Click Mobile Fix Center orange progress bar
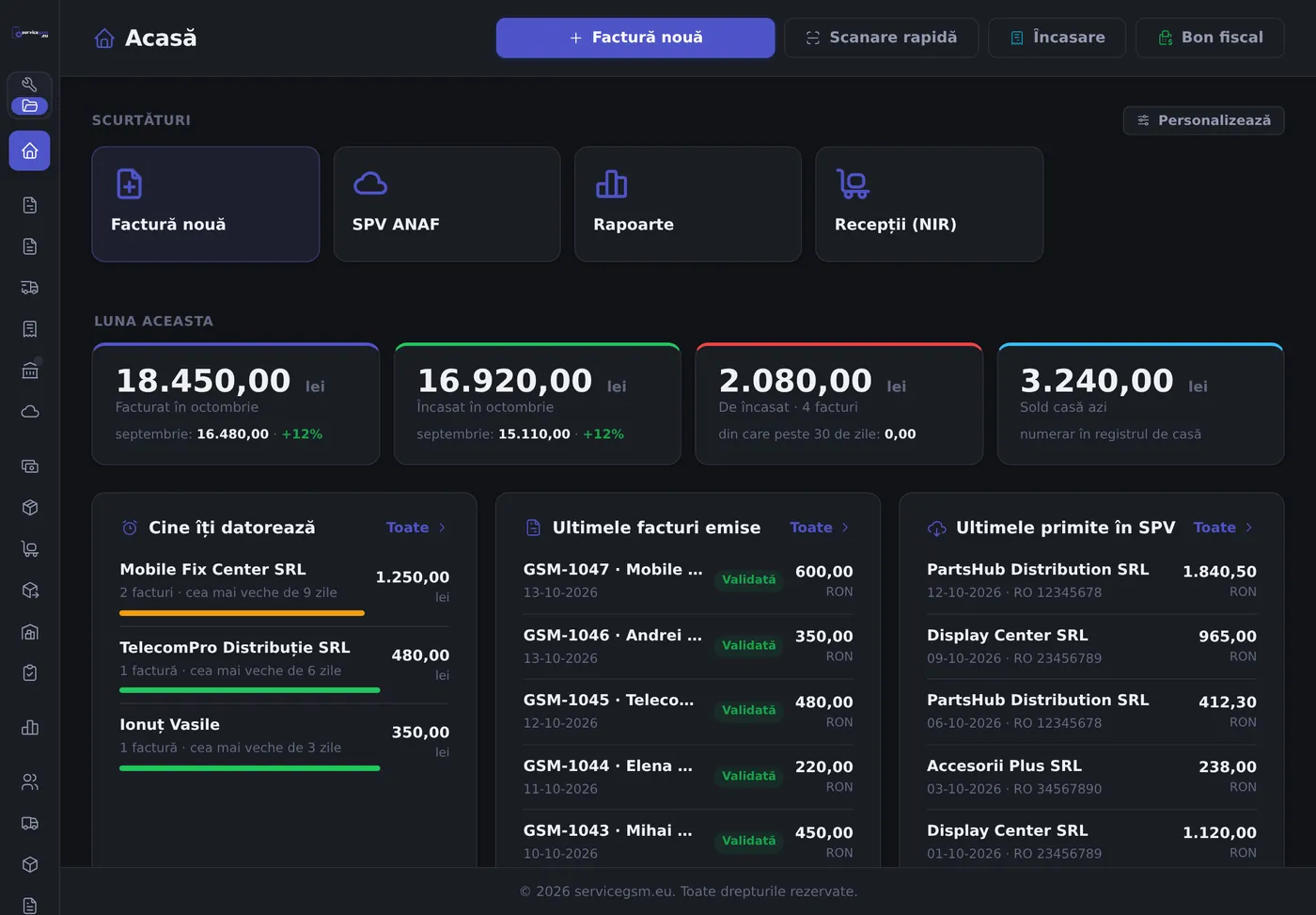This screenshot has width=1316, height=915. coord(242,613)
